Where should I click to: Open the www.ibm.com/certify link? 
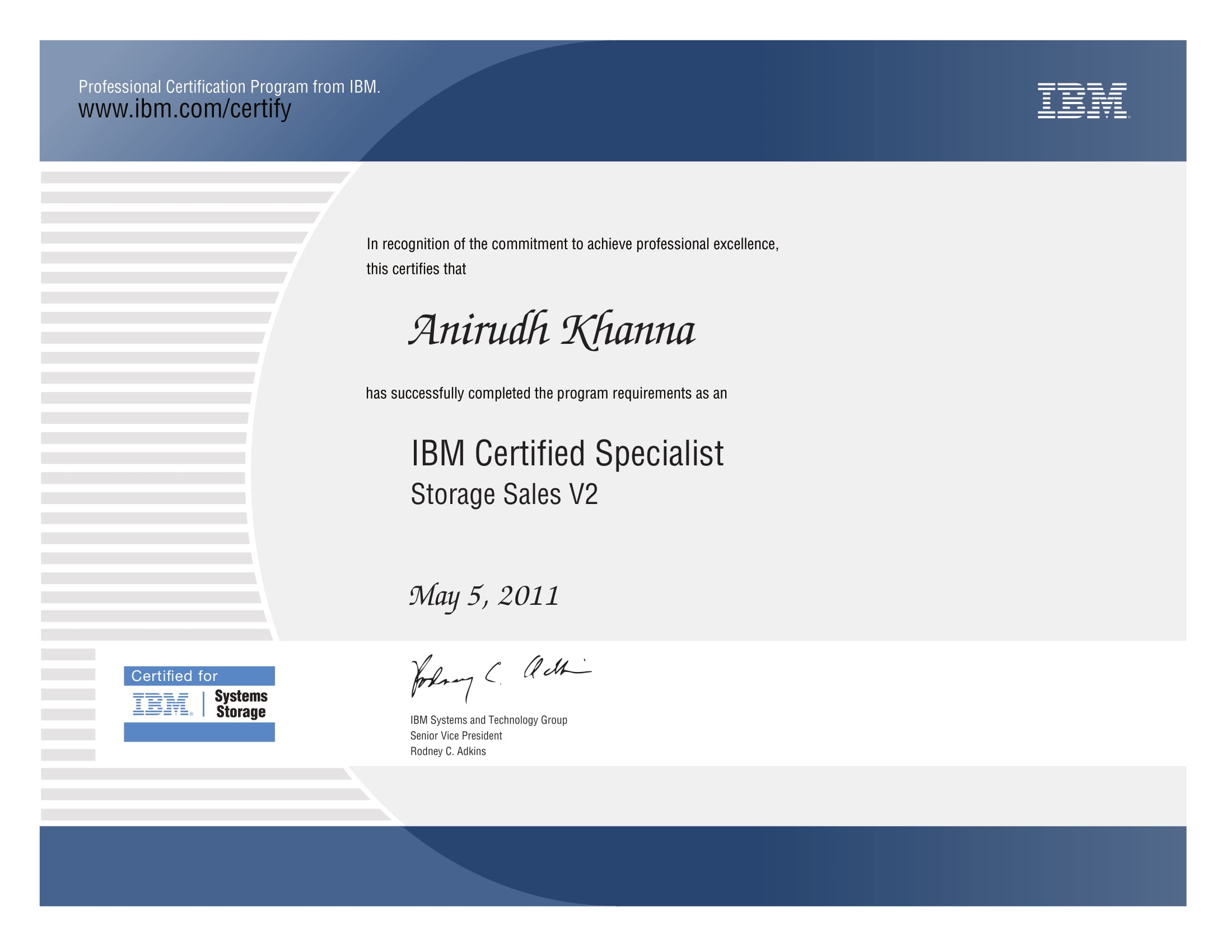click(x=184, y=109)
